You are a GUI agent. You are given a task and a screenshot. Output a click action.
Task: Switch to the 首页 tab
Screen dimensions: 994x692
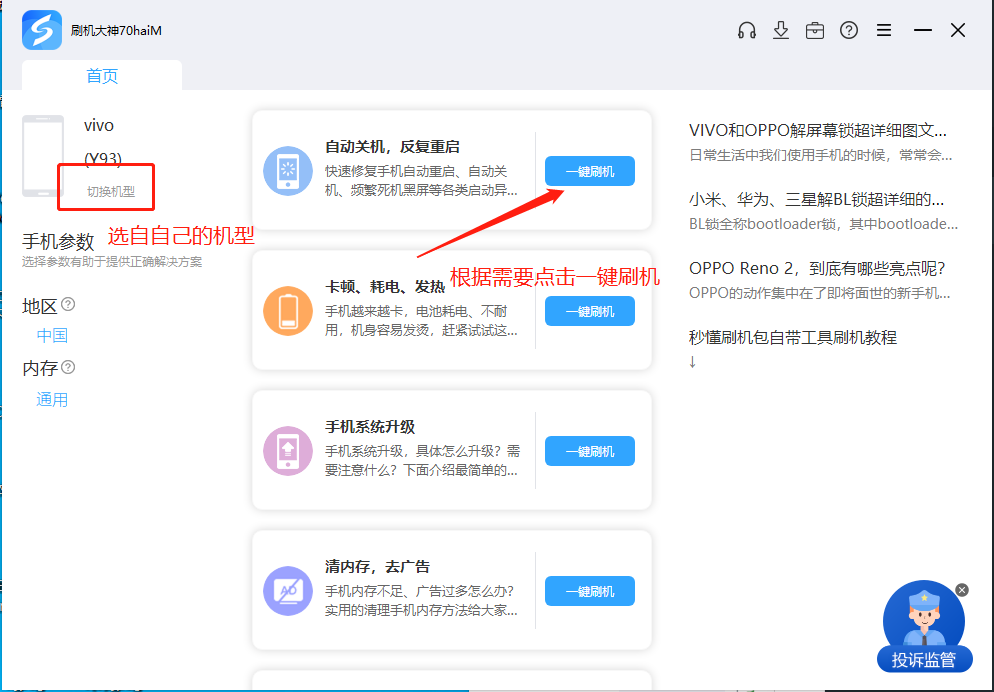[x=101, y=74]
